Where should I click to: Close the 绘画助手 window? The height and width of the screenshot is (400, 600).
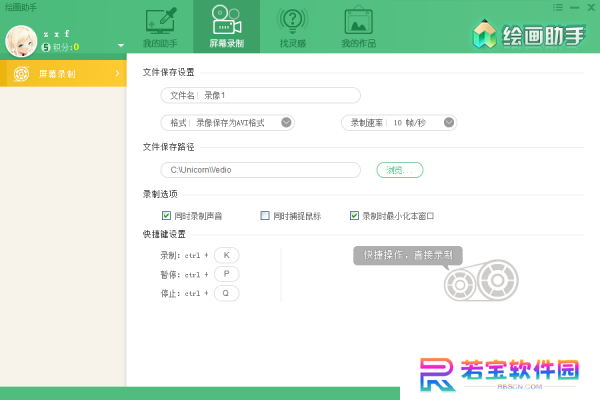tap(591, 7)
